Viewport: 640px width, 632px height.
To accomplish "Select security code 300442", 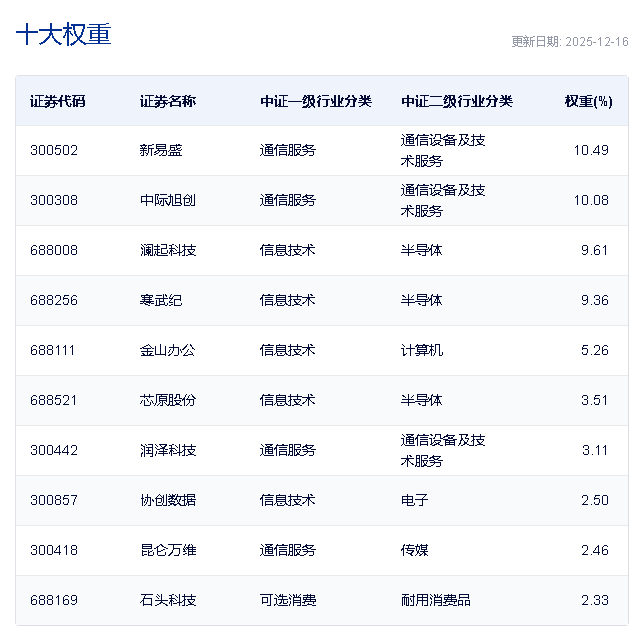I will click(54, 450).
